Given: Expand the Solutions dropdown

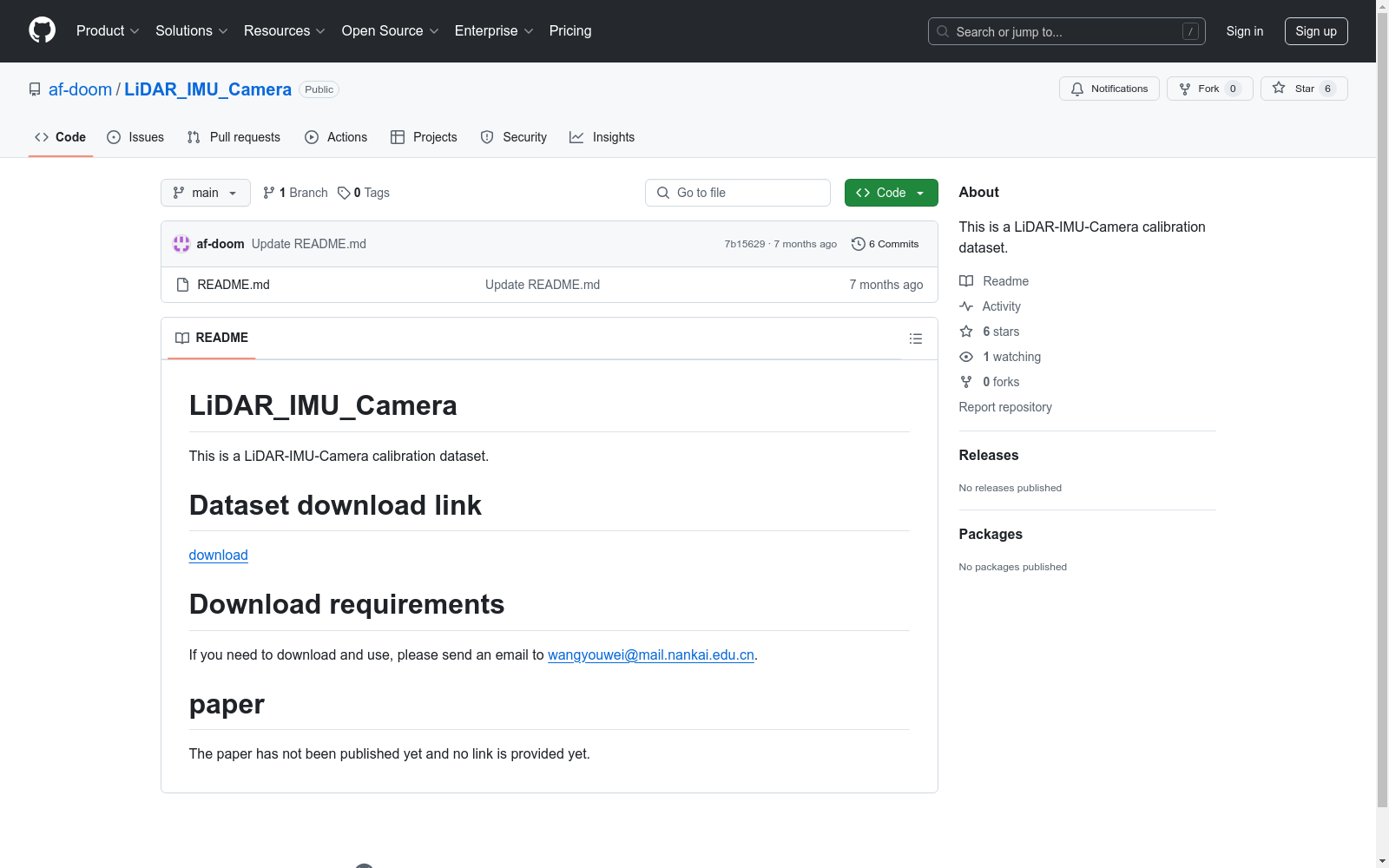Looking at the screenshot, I should pyautogui.click(x=192, y=30).
